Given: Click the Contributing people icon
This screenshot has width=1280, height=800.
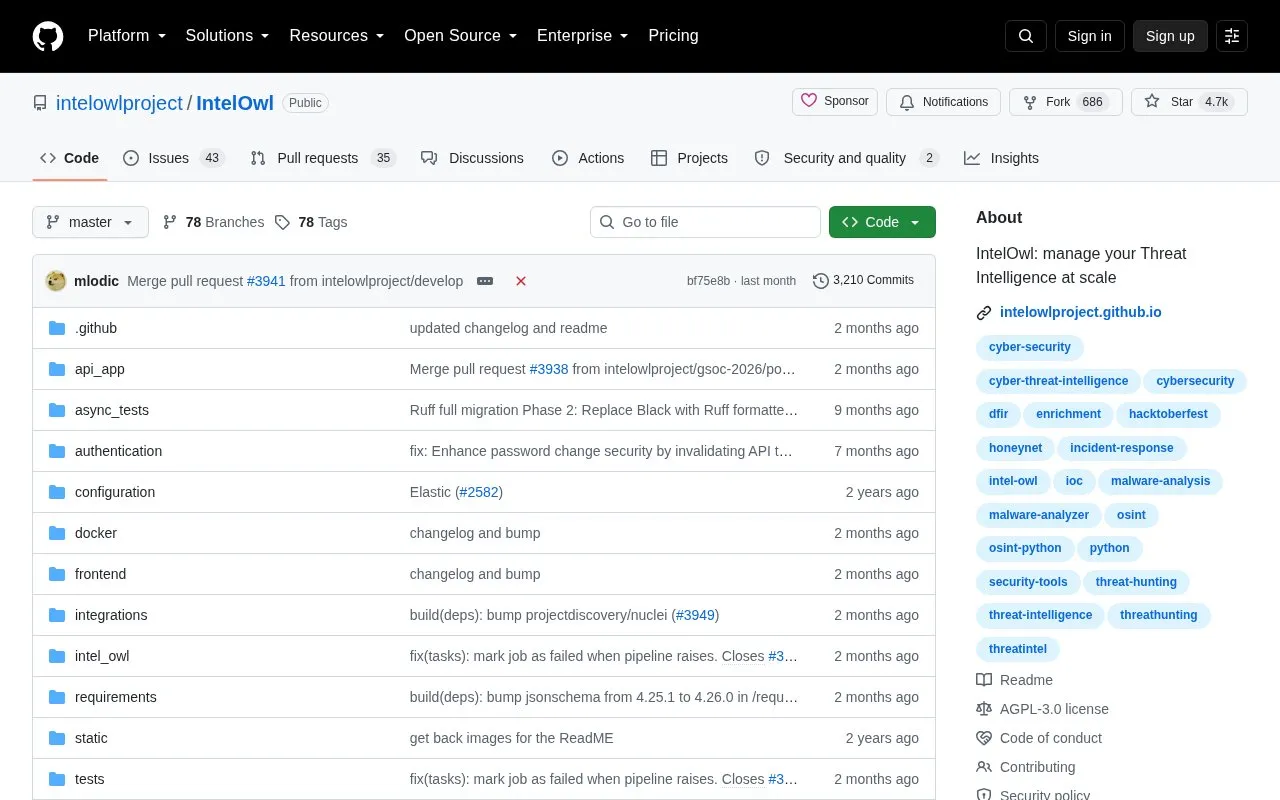Looking at the screenshot, I should 984,767.
